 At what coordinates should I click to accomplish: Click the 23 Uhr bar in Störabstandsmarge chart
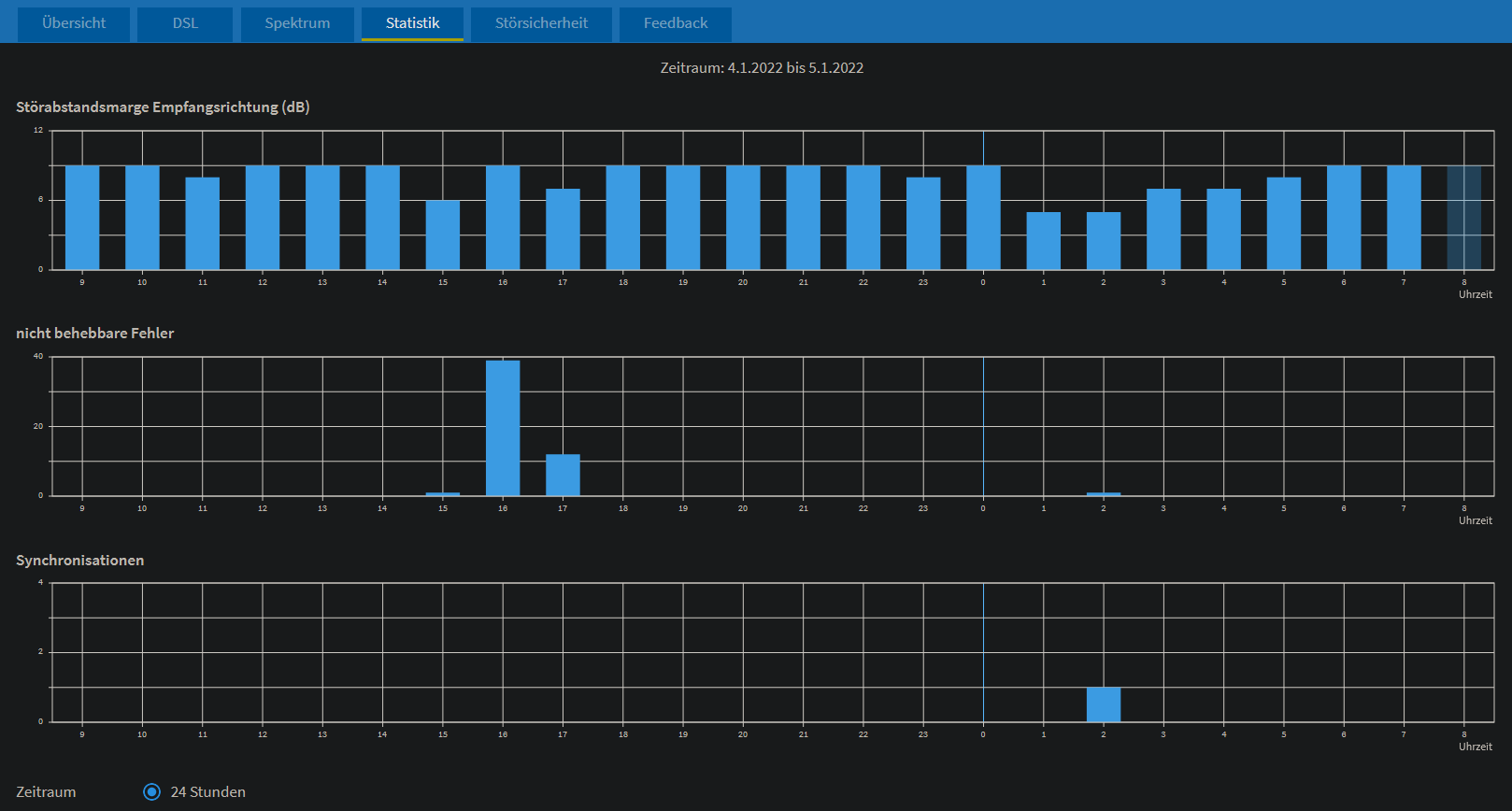click(923, 223)
